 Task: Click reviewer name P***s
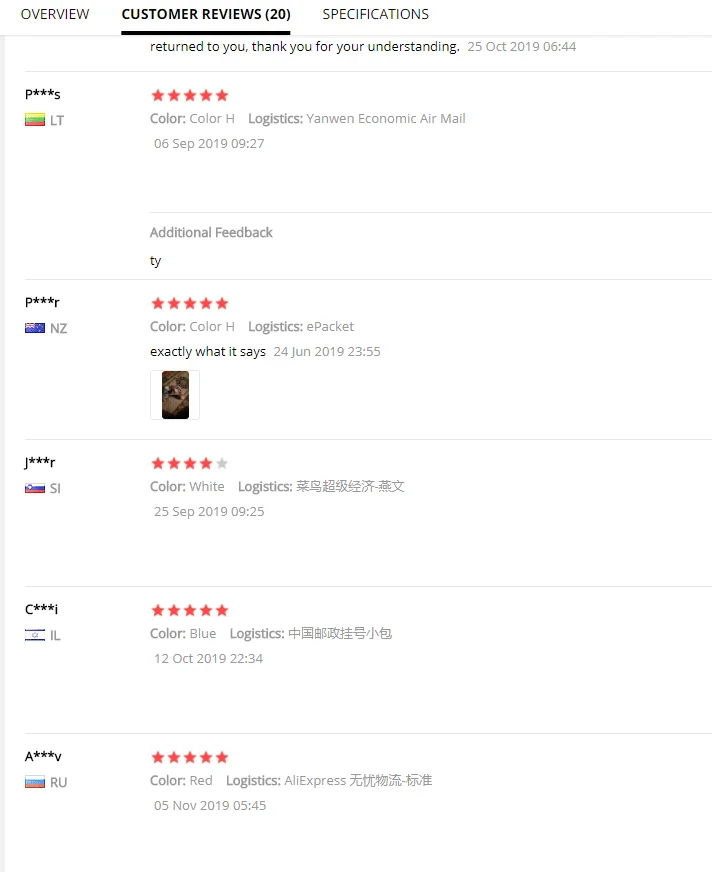pos(43,94)
